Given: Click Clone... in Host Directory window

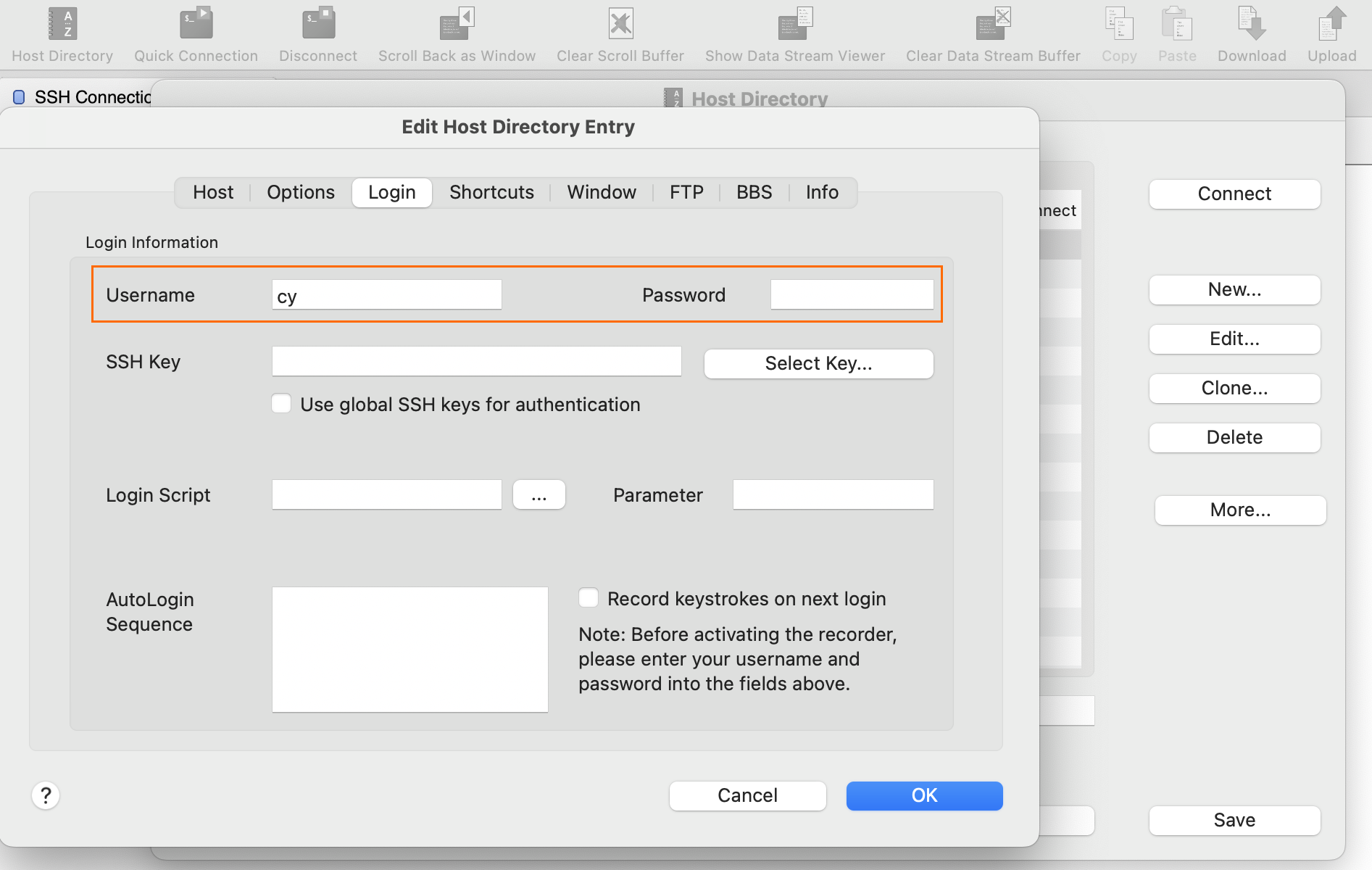Looking at the screenshot, I should click(1235, 388).
